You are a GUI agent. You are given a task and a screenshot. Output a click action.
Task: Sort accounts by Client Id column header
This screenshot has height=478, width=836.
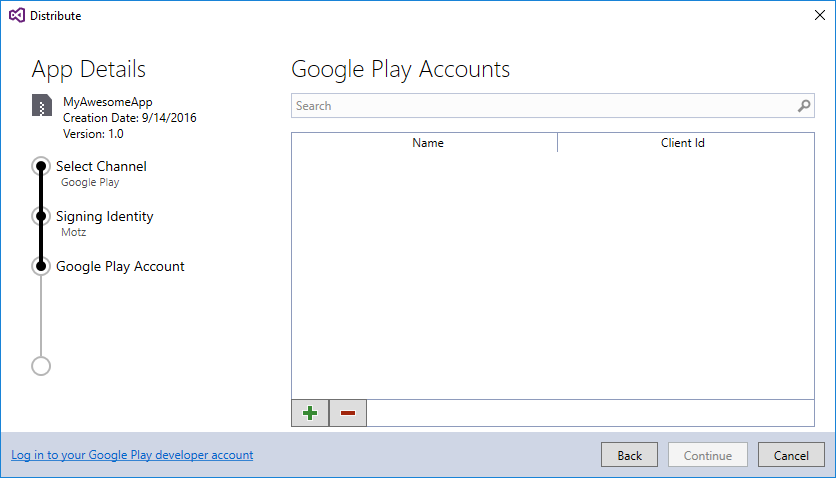(686, 143)
